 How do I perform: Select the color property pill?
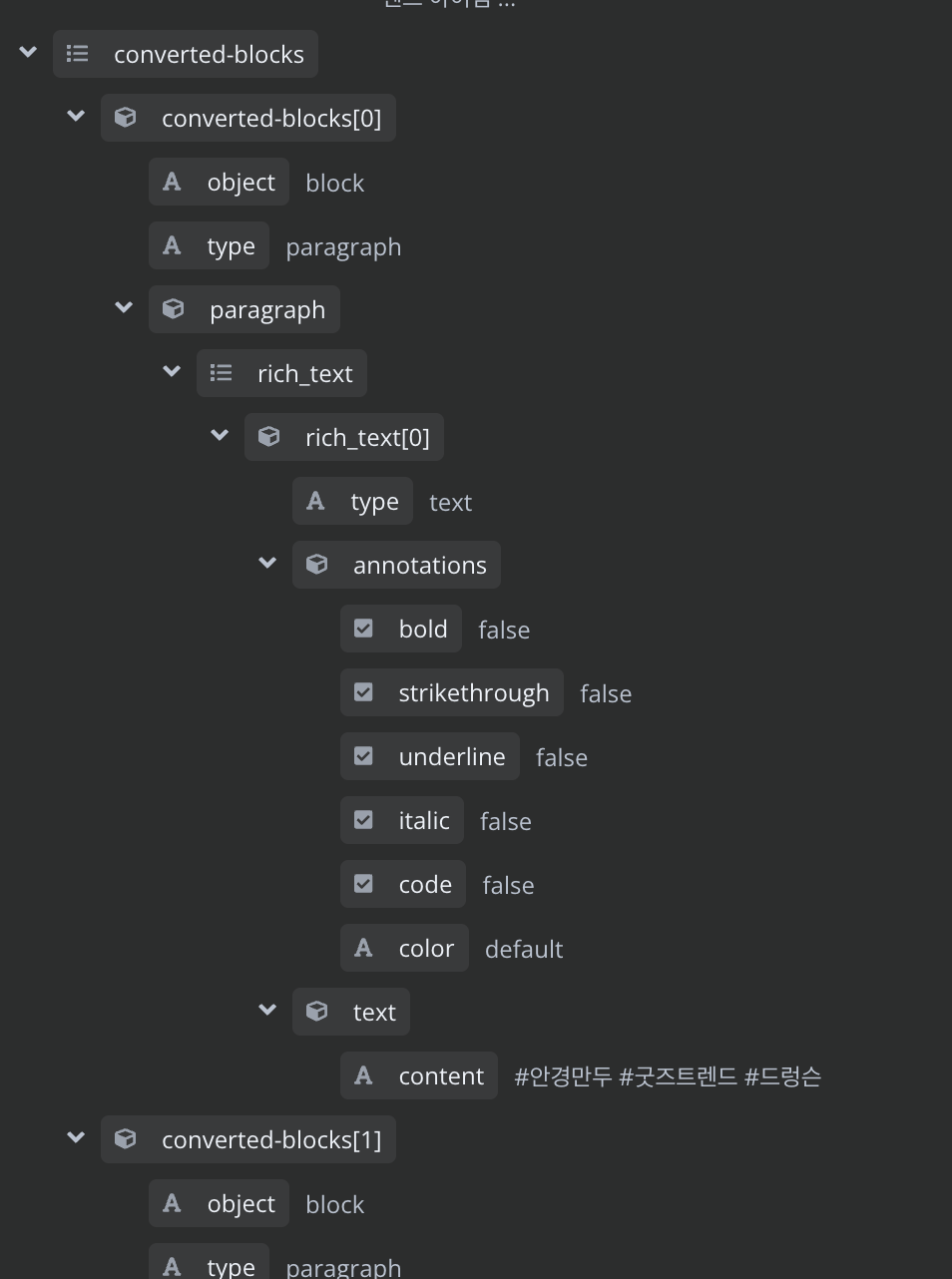[x=404, y=948]
